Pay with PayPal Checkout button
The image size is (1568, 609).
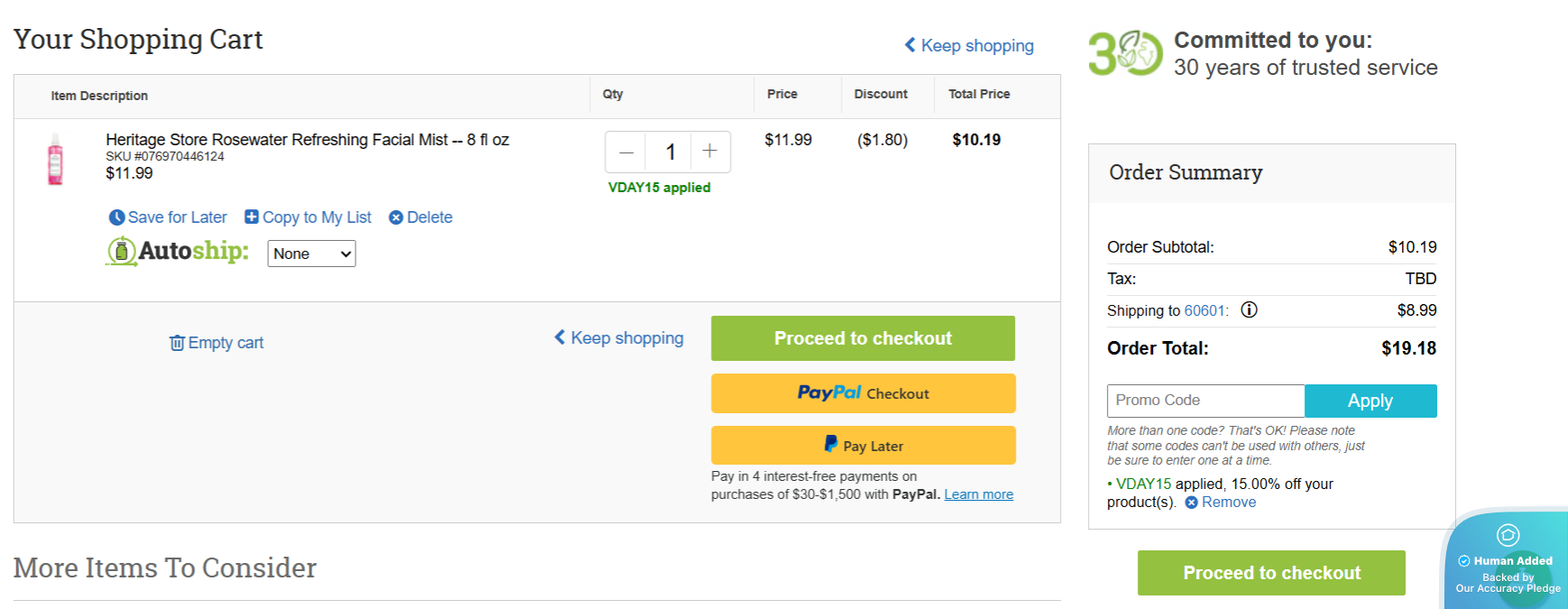coord(862,393)
